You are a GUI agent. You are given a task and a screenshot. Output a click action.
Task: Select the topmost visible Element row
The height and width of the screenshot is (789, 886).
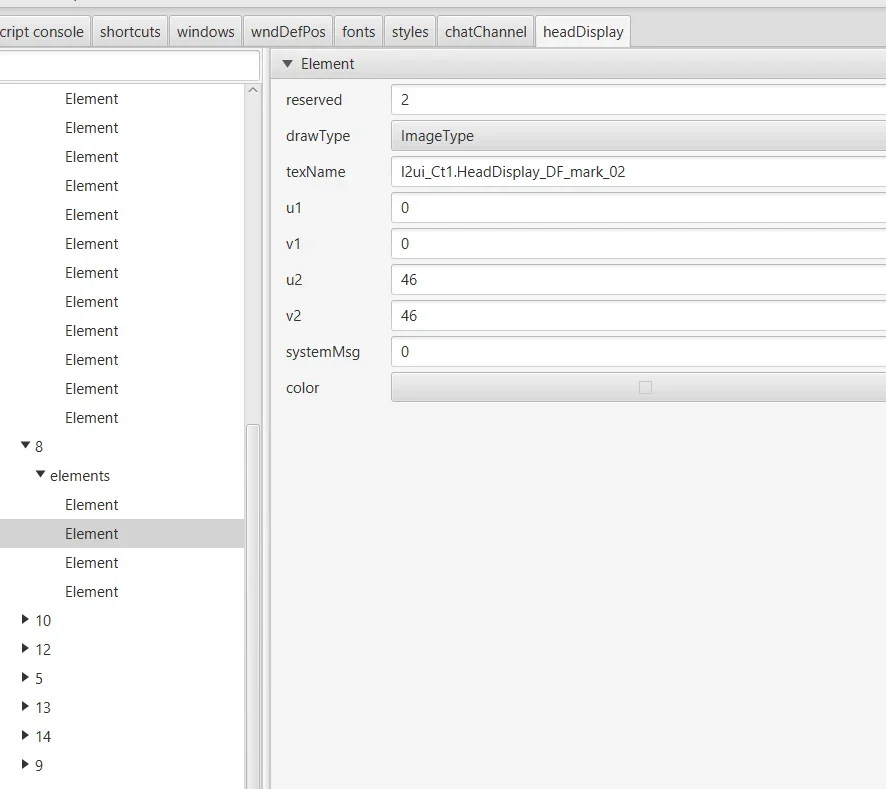(x=122, y=99)
